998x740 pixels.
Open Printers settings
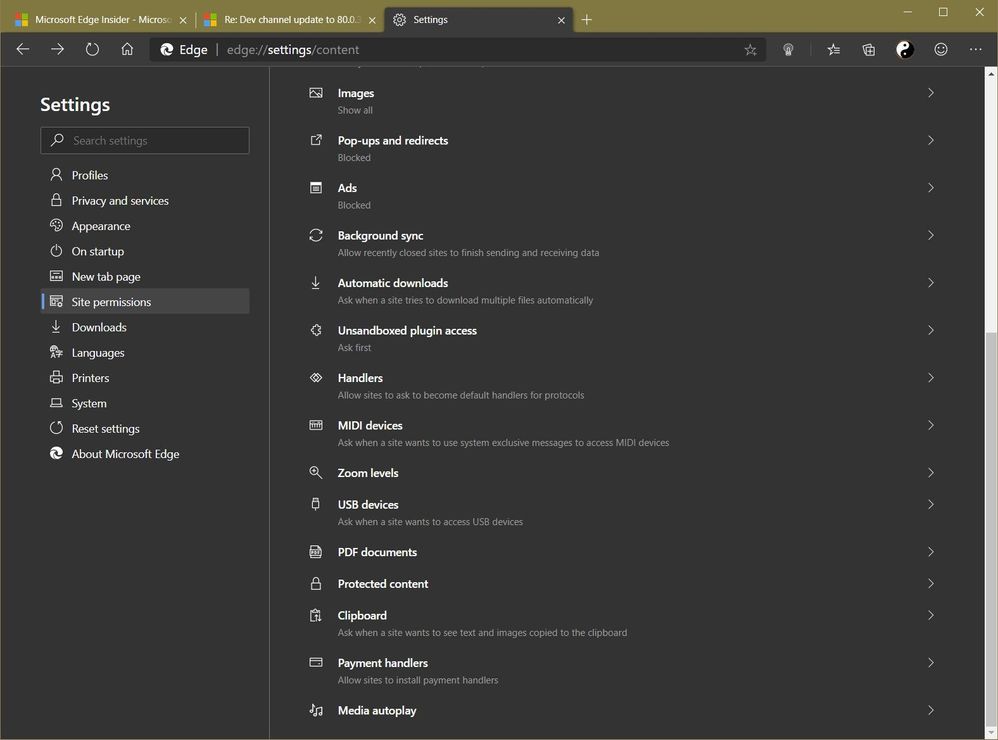[x=145, y=378]
